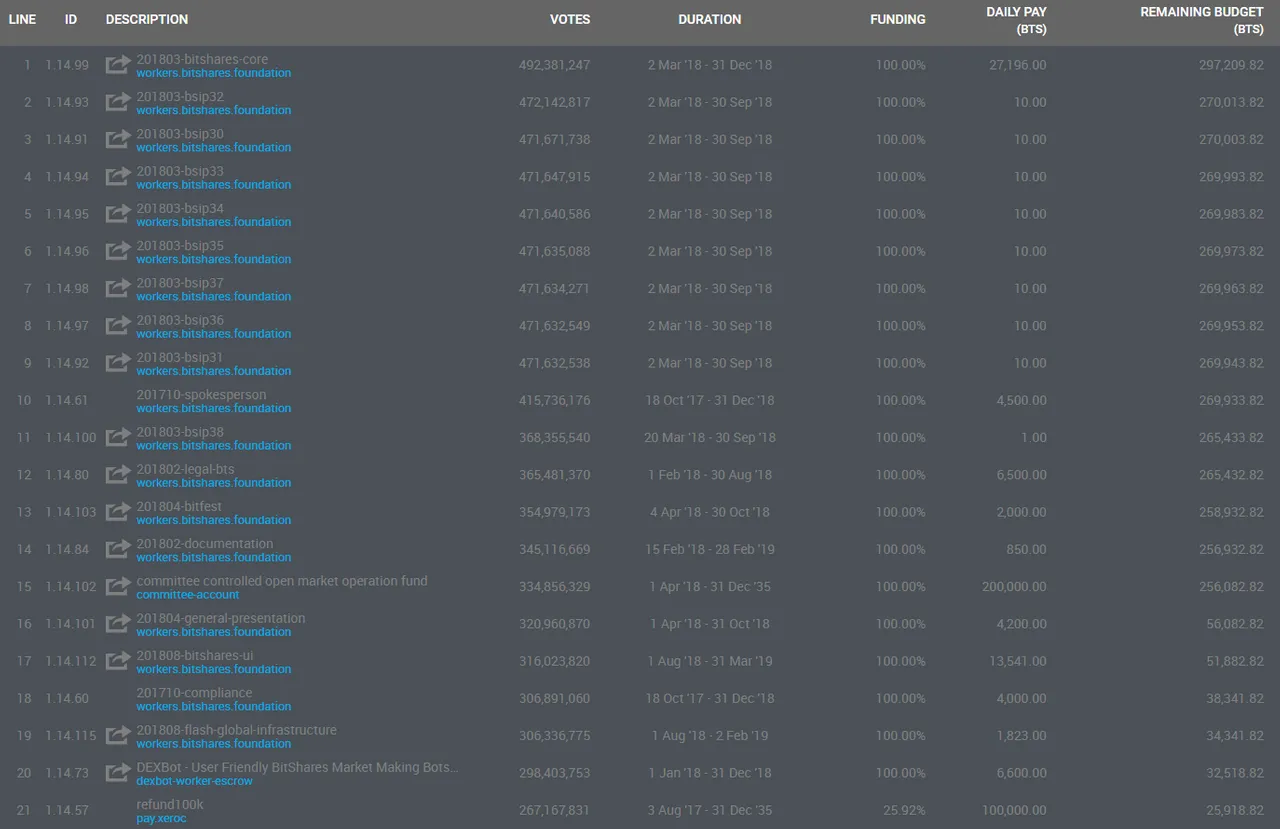Click vote count 267,167,831
This screenshot has width=1280, height=829.
pyautogui.click(x=555, y=810)
